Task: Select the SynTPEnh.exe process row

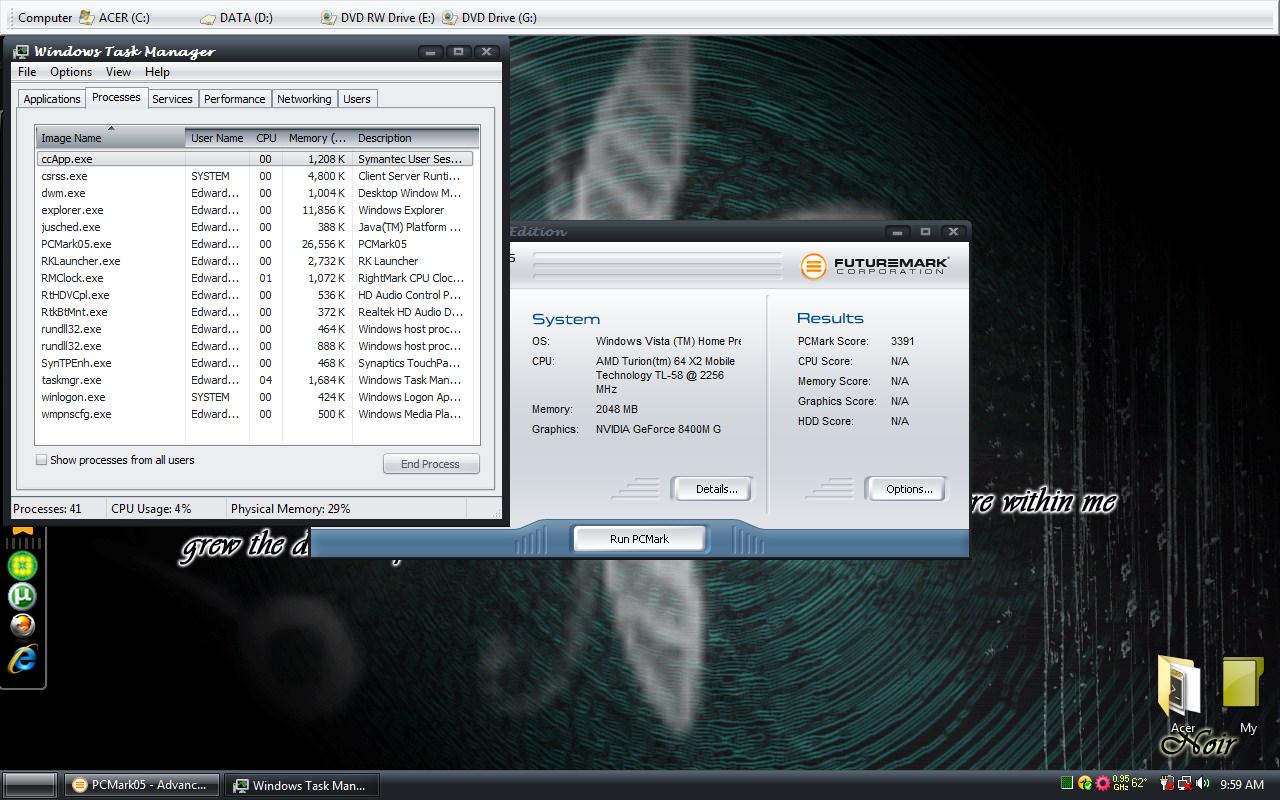Action: tap(255, 363)
